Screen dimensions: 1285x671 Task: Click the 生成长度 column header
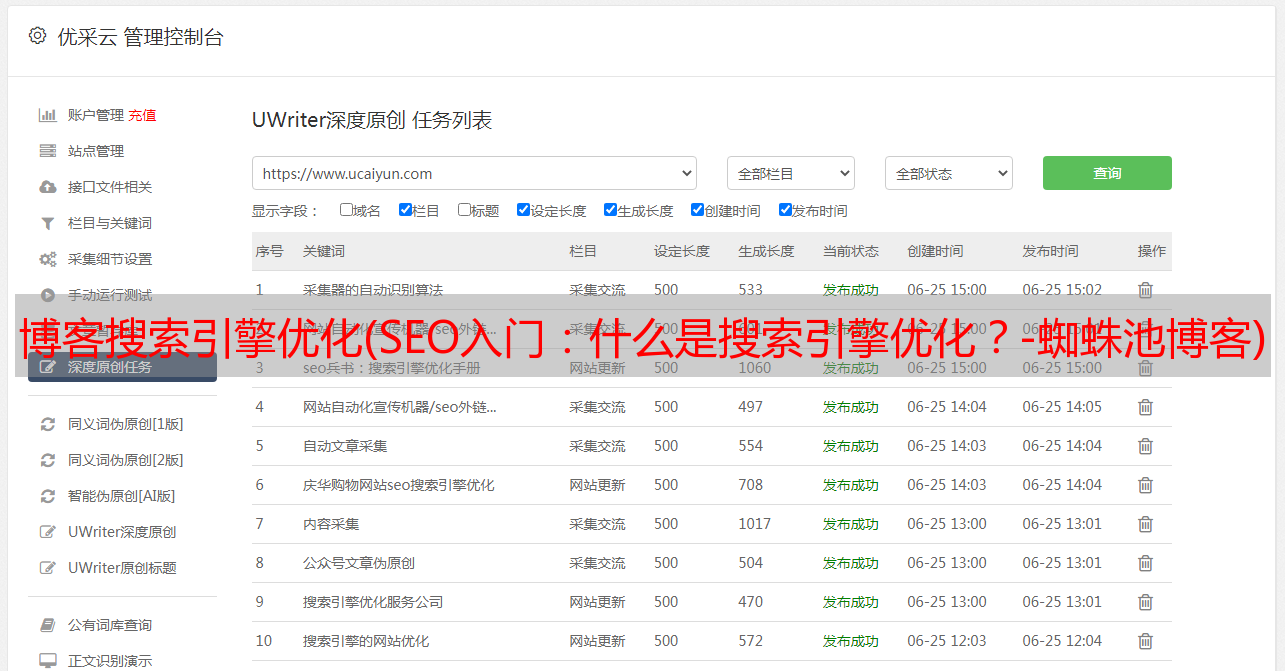click(766, 251)
